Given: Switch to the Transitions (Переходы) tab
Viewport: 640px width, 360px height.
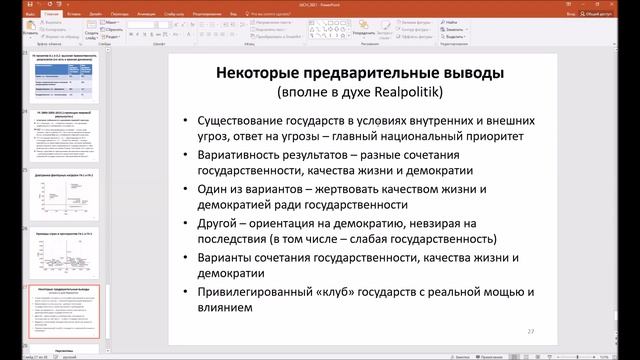Looking at the screenshot, I should coord(120,14).
